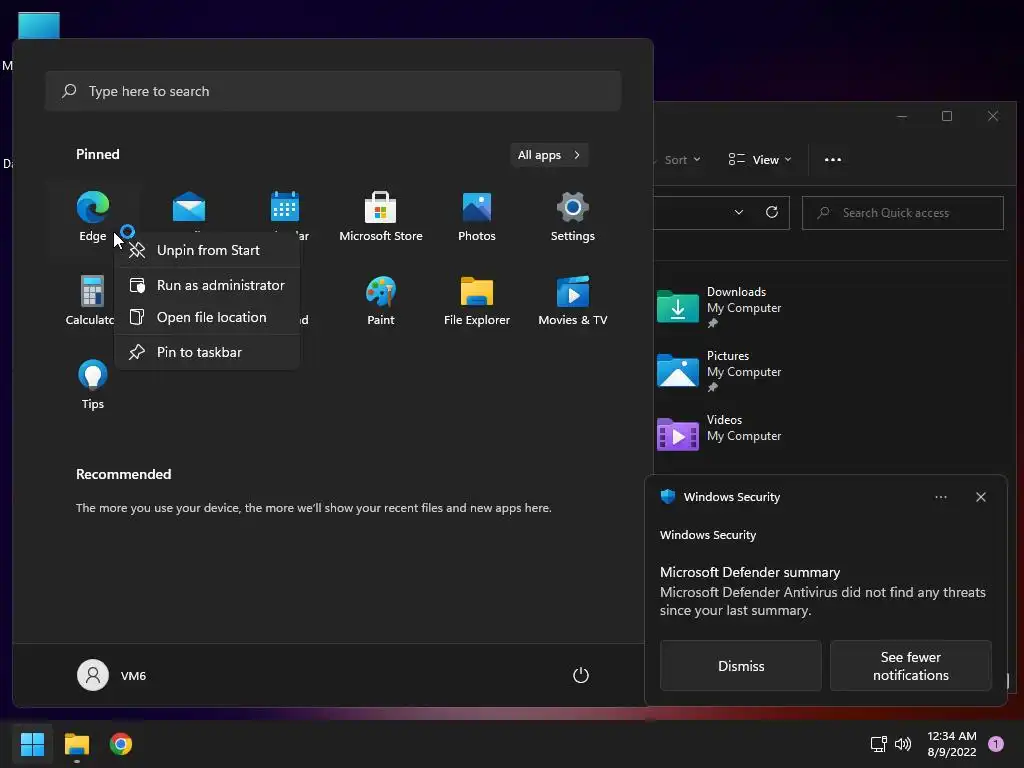The height and width of the screenshot is (768, 1024).
Task: Launch Google Chrome from the taskbar
Action: click(x=121, y=744)
